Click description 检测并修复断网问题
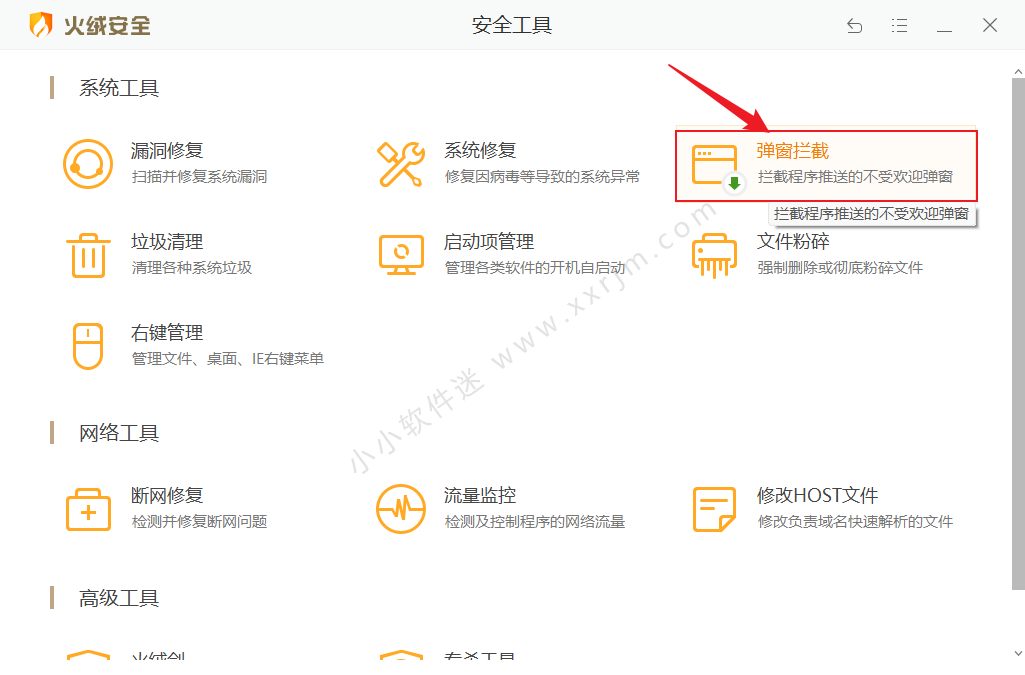 click(199, 521)
